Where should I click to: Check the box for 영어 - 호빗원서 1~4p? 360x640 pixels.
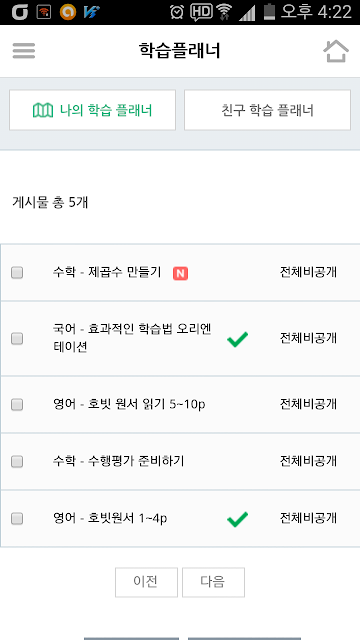pyautogui.click(x=17, y=519)
